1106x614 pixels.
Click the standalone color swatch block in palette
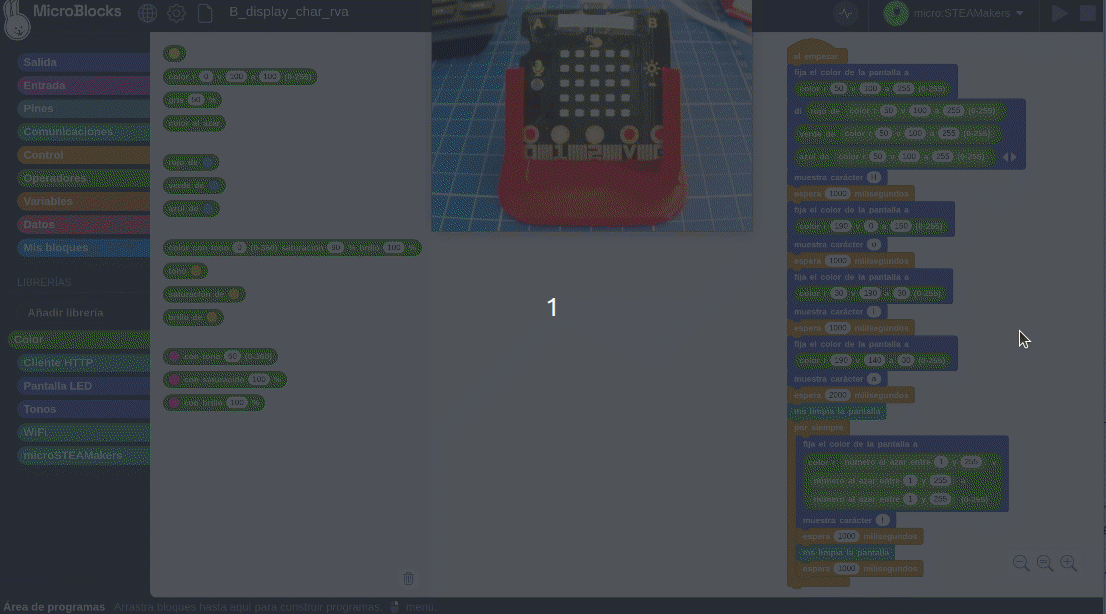(174, 54)
